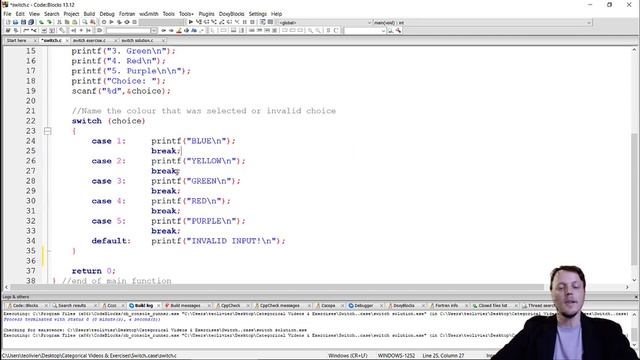The image size is (640, 360).
Task: Collapse the switch block fold marker
Action: [x=47, y=131]
